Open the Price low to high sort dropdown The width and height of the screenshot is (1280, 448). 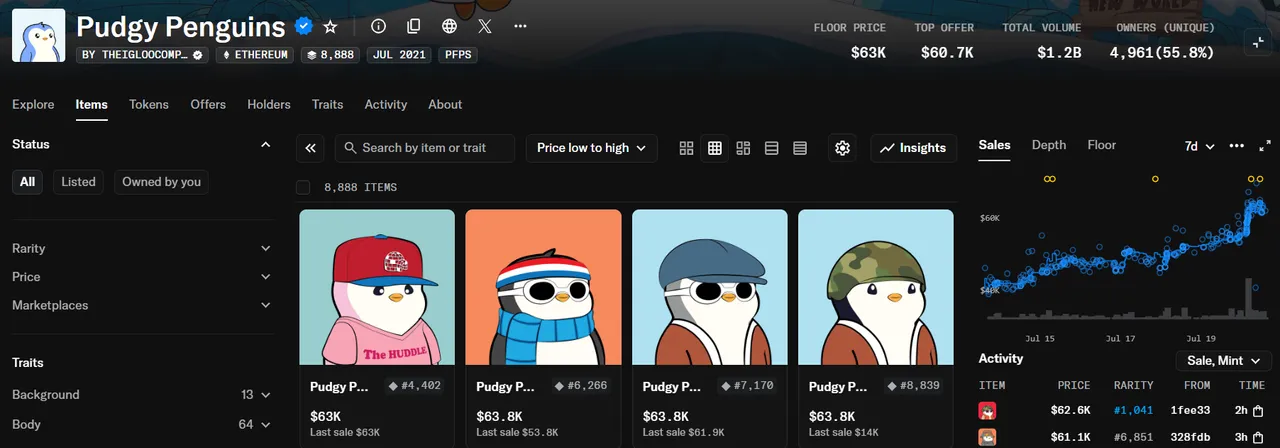591,148
